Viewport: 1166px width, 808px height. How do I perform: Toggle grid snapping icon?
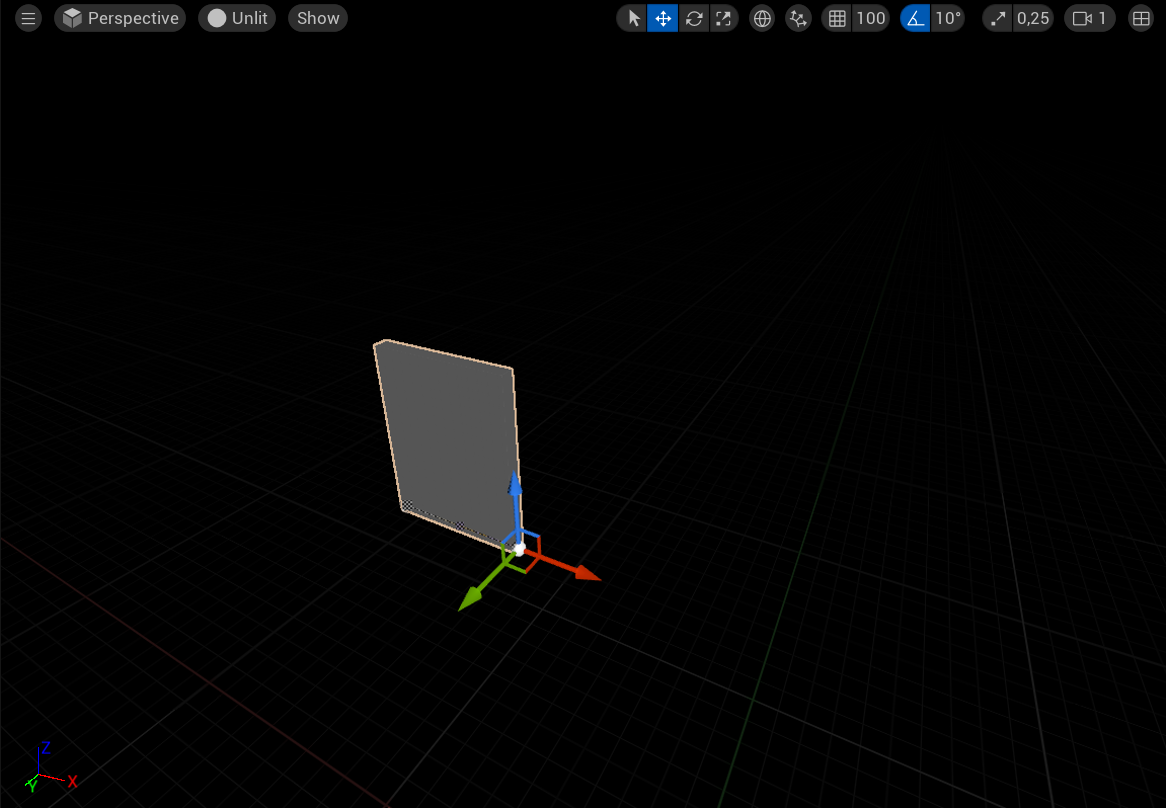[x=837, y=18]
